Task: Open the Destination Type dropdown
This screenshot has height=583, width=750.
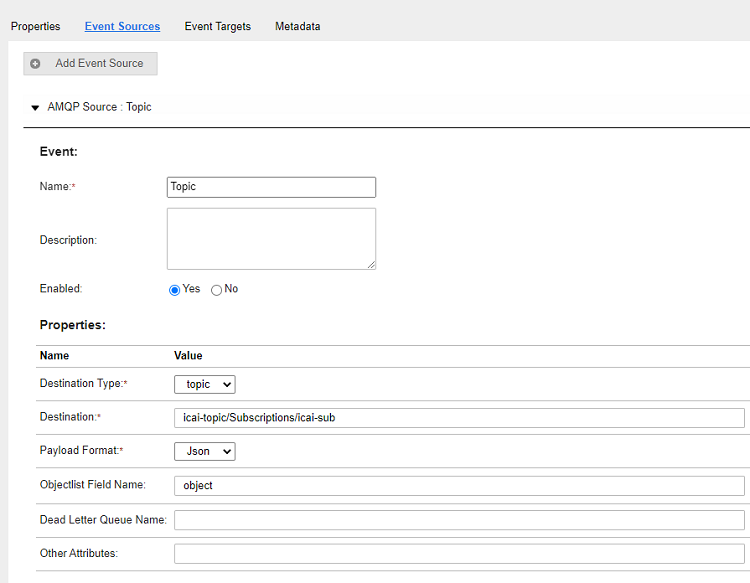Action: (x=205, y=385)
